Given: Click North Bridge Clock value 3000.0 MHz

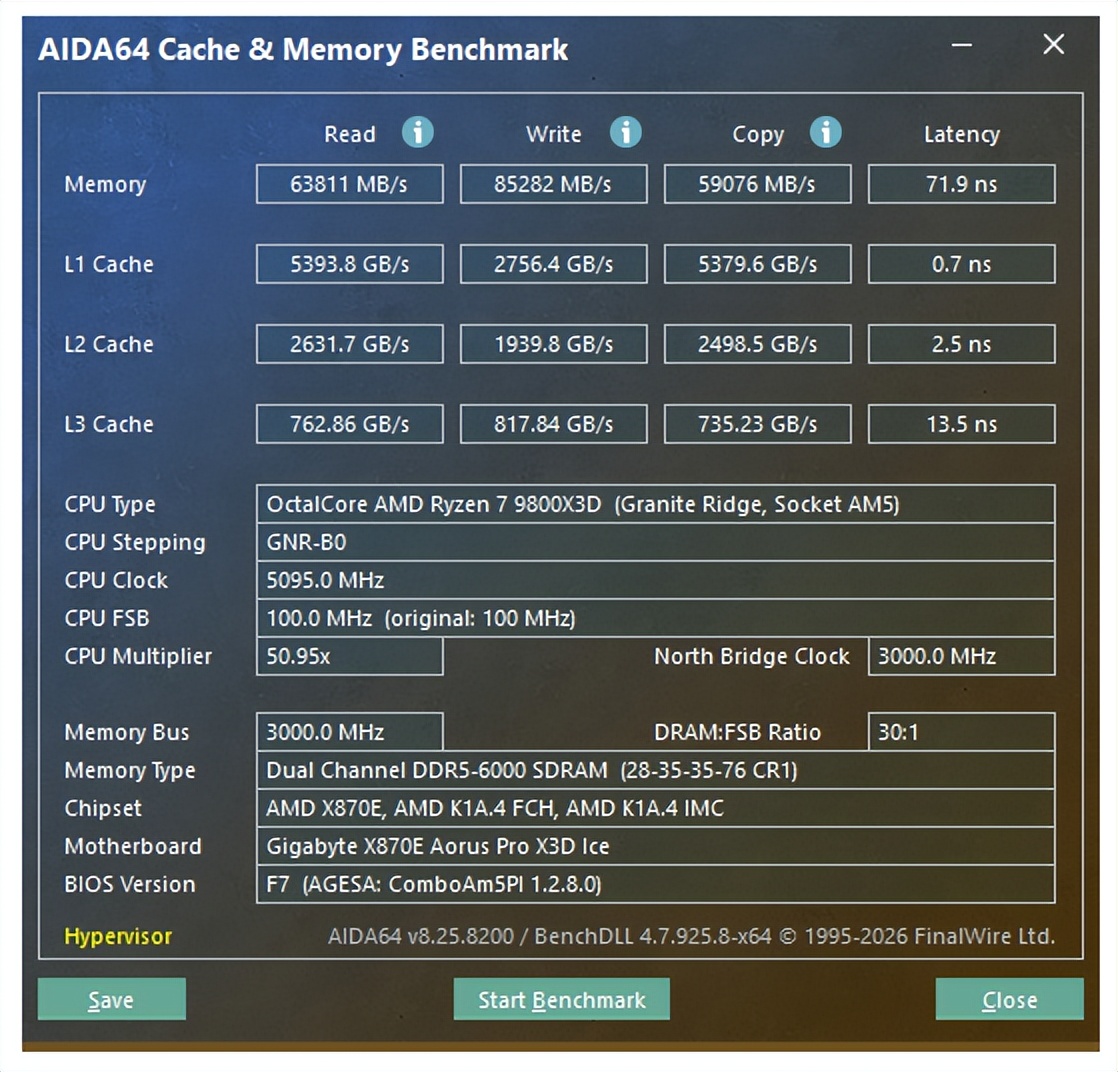Looking at the screenshot, I should (961, 655).
